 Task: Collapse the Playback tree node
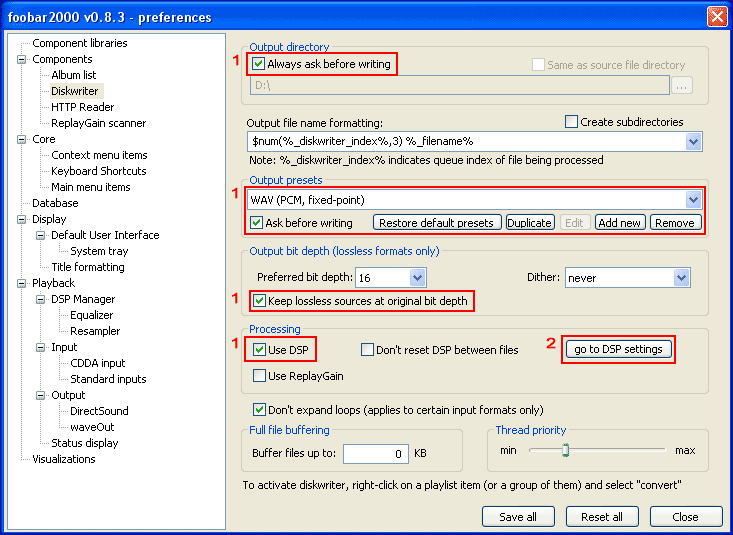22,283
